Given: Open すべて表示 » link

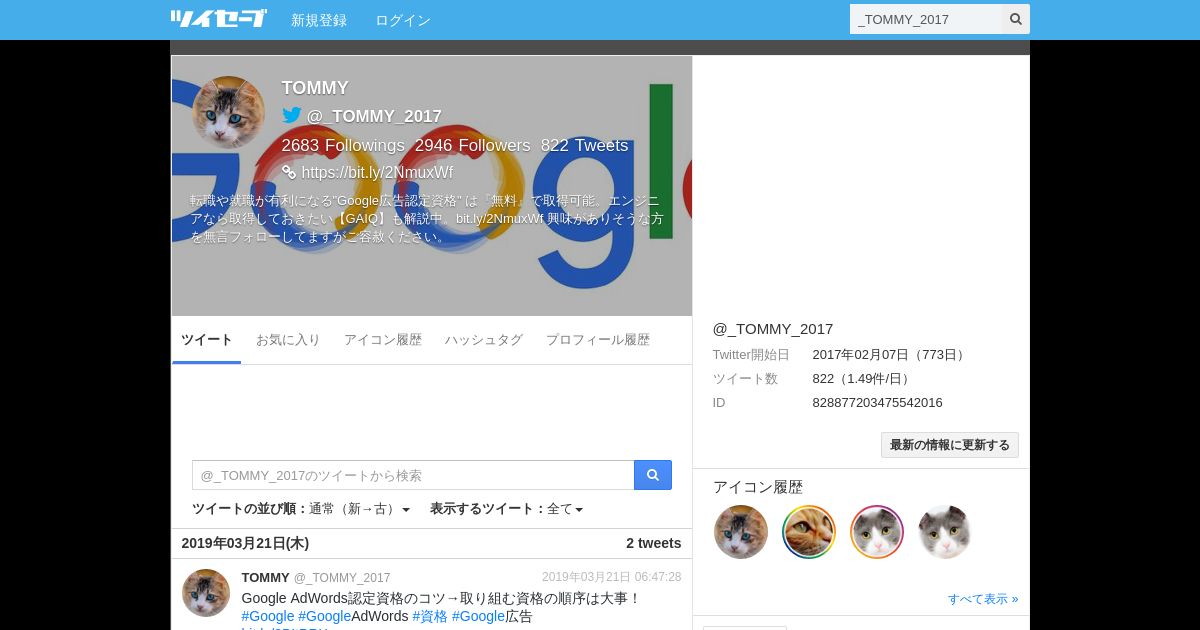Looking at the screenshot, I should click(983, 599).
